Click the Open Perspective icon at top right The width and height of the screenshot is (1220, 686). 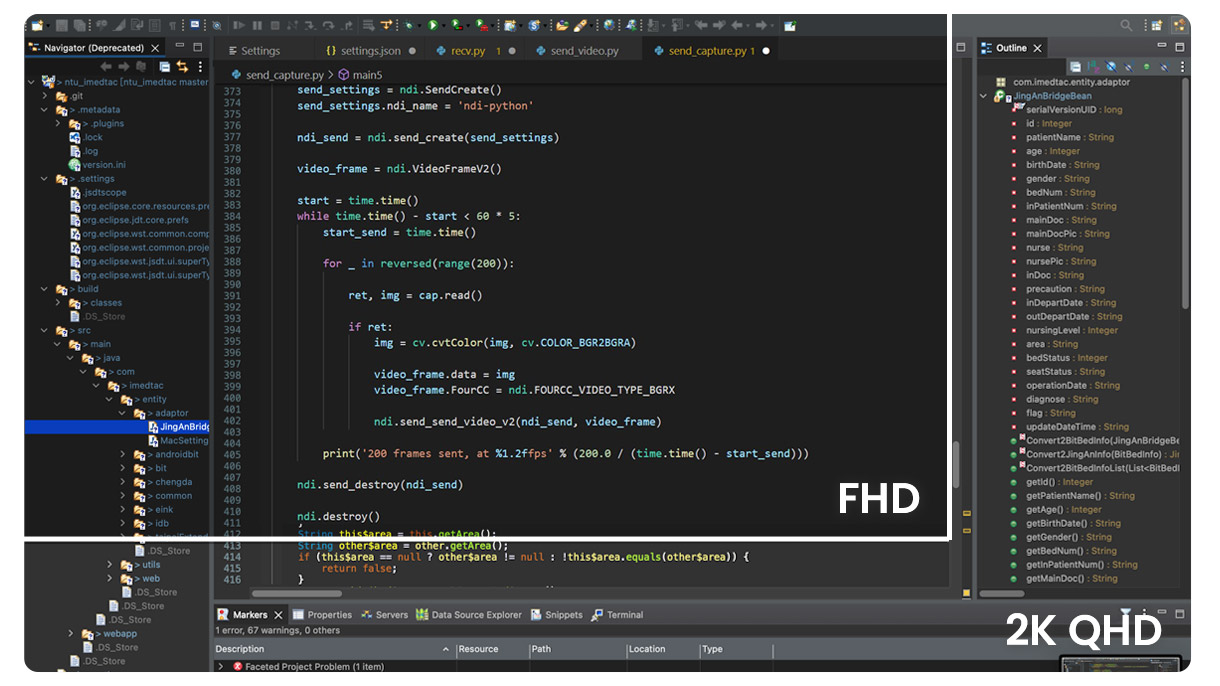[x=1157, y=25]
